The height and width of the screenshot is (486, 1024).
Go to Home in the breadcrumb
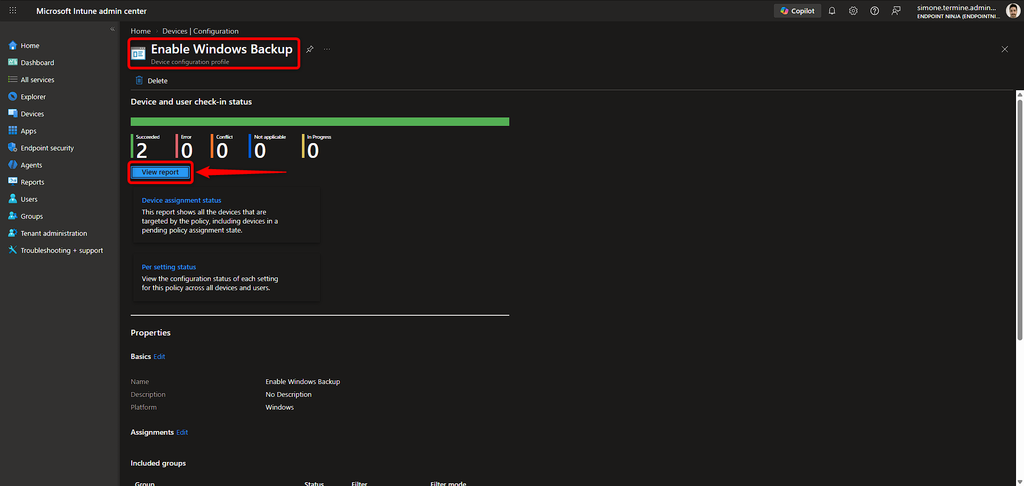point(140,31)
